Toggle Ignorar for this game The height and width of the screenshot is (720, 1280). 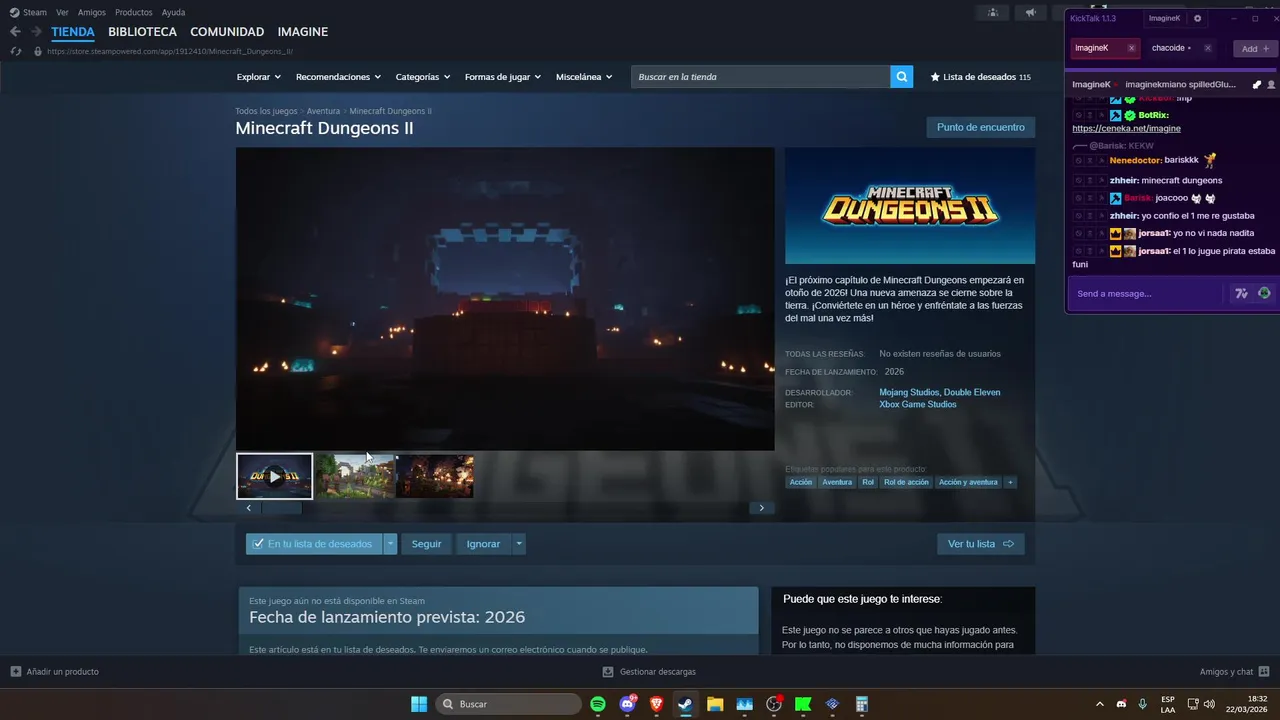tap(483, 544)
